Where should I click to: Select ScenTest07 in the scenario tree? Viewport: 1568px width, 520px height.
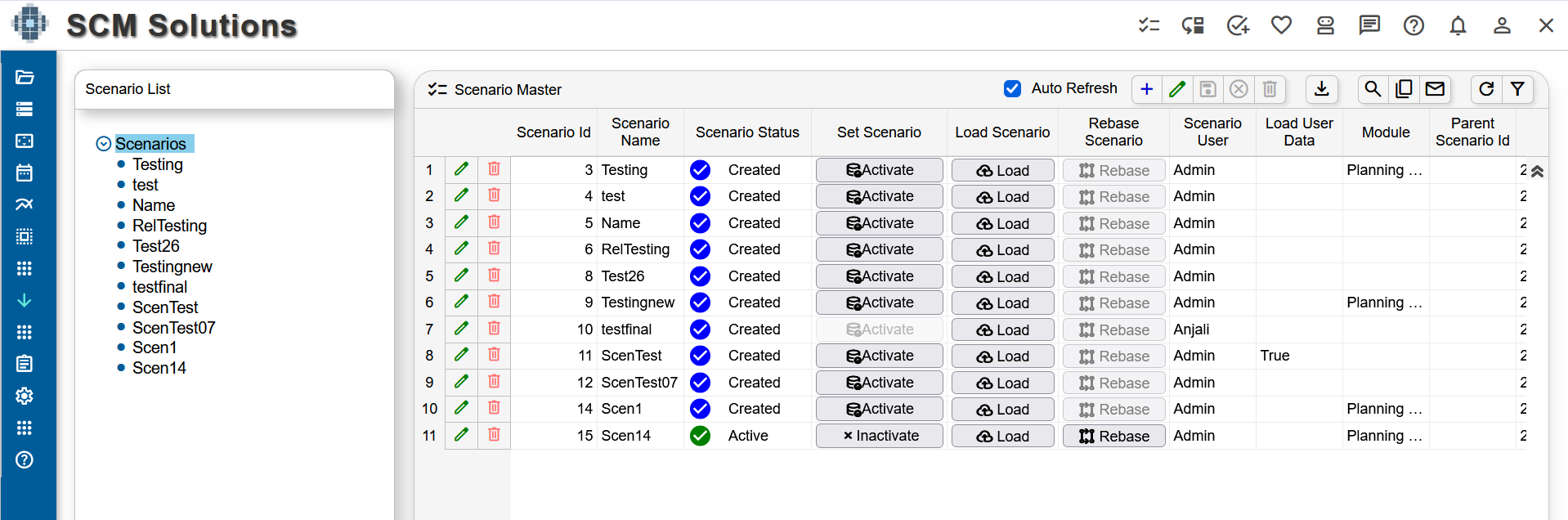[x=174, y=328]
